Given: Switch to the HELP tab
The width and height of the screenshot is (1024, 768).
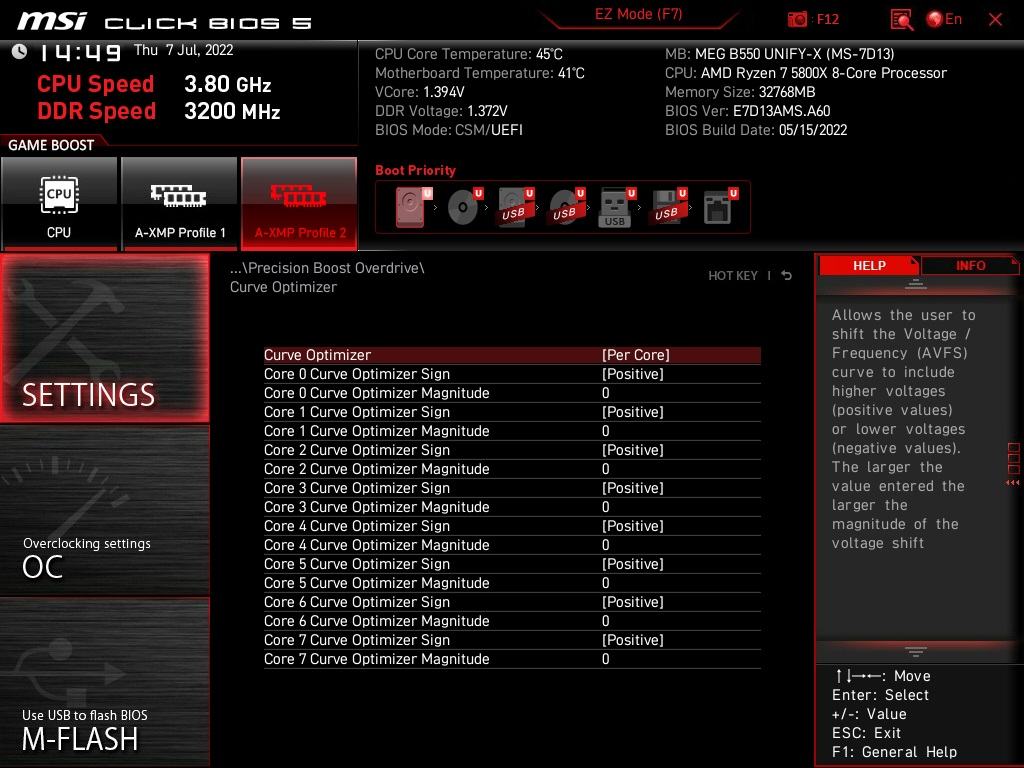Looking at the screenshot, I should point(869,265).
